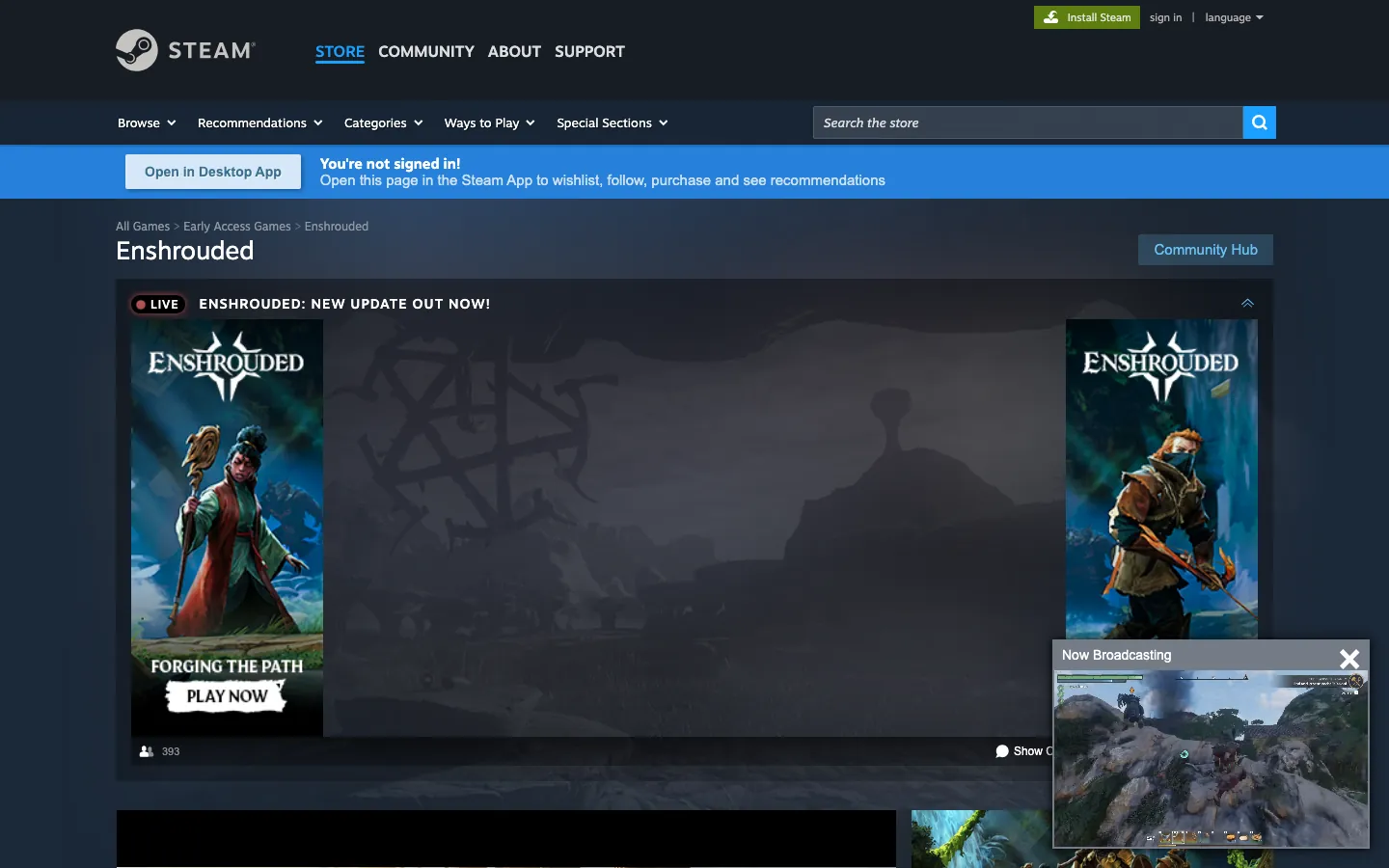This screenshot has width=1389, height=868.
Task: Open the SUPPORT menu tab
Action: point(589,51)
